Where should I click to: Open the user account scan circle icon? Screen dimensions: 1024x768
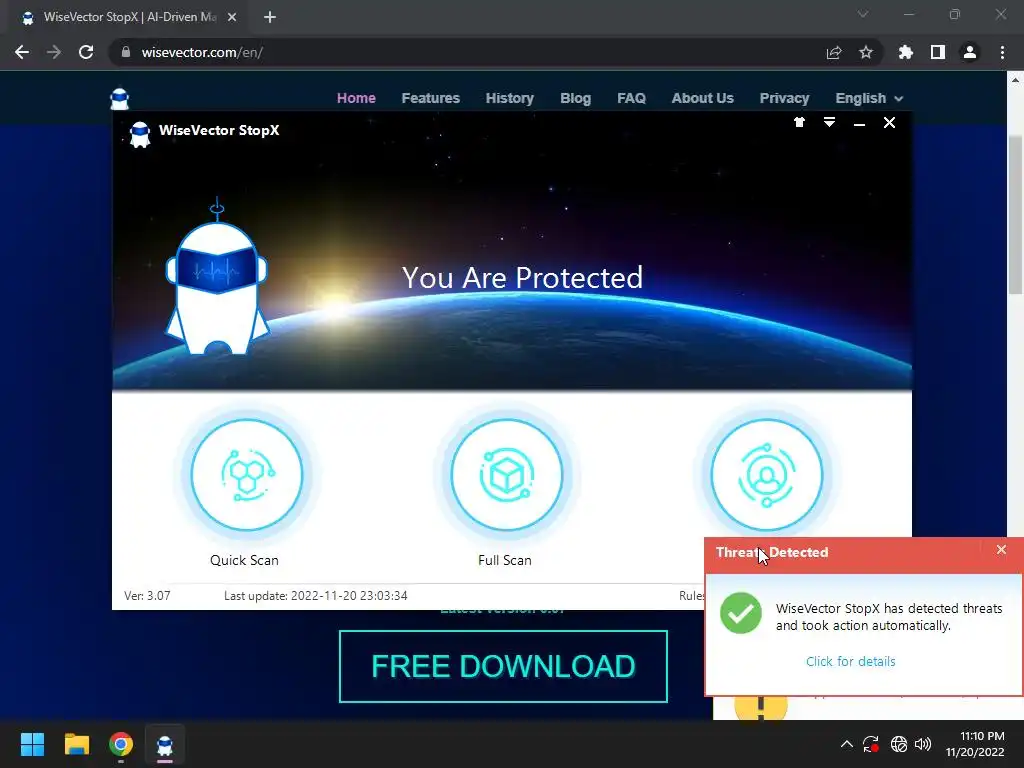pyautogui.click(x=766, y=475)
